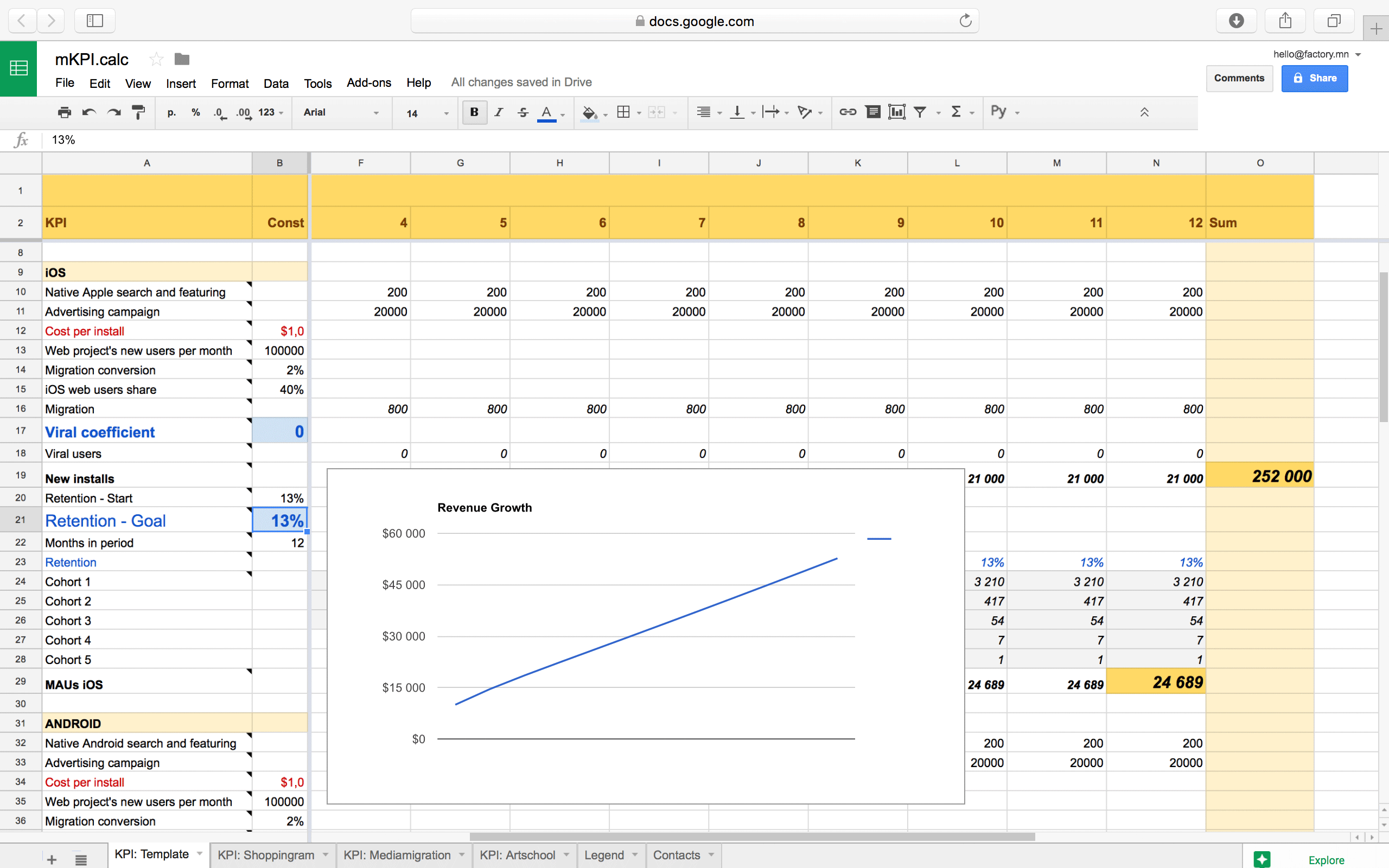This screenshot has width=1389, height=868.
Task: Open the Add-ons menu
Action: 368,82
